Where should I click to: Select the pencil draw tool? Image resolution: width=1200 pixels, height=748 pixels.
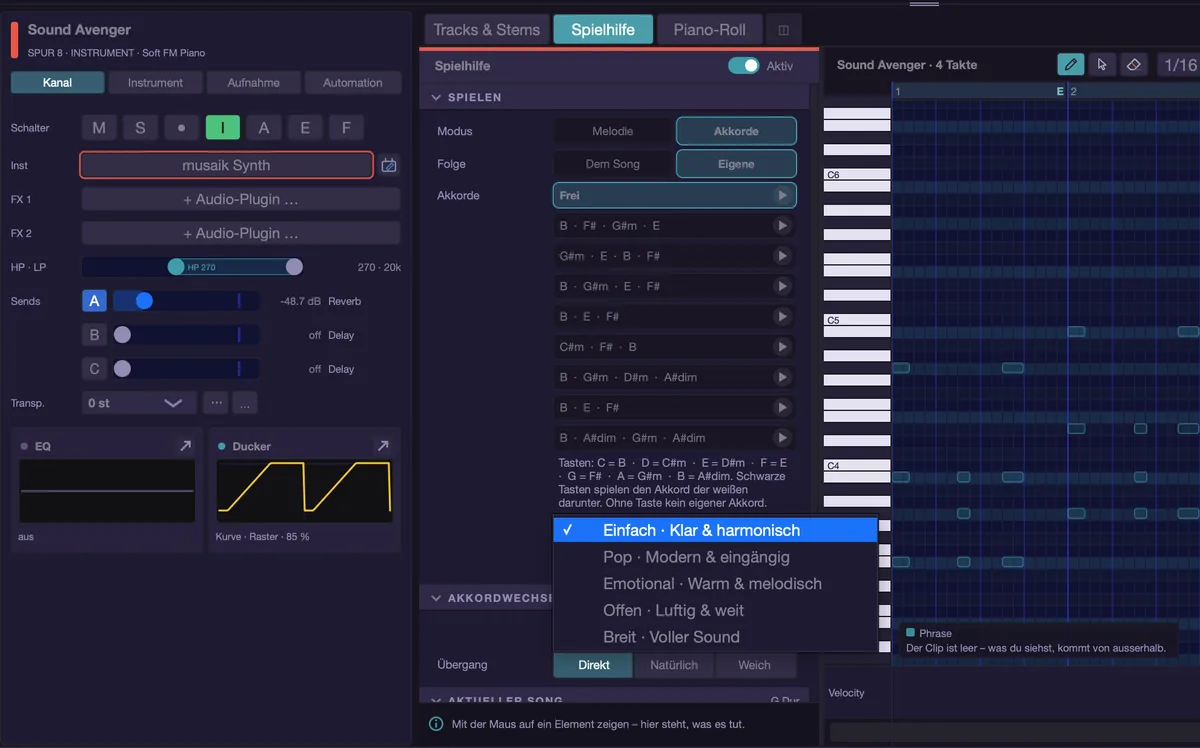[1071, 65]
